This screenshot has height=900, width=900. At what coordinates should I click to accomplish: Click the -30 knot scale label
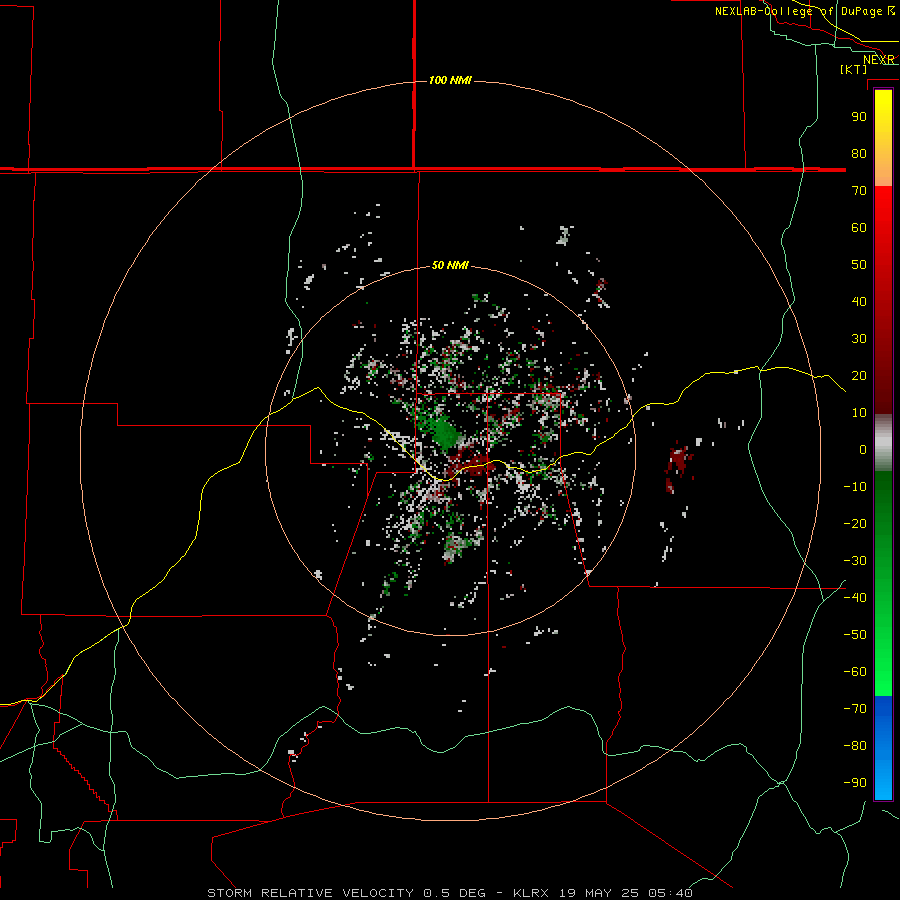[x=855, y=561]
